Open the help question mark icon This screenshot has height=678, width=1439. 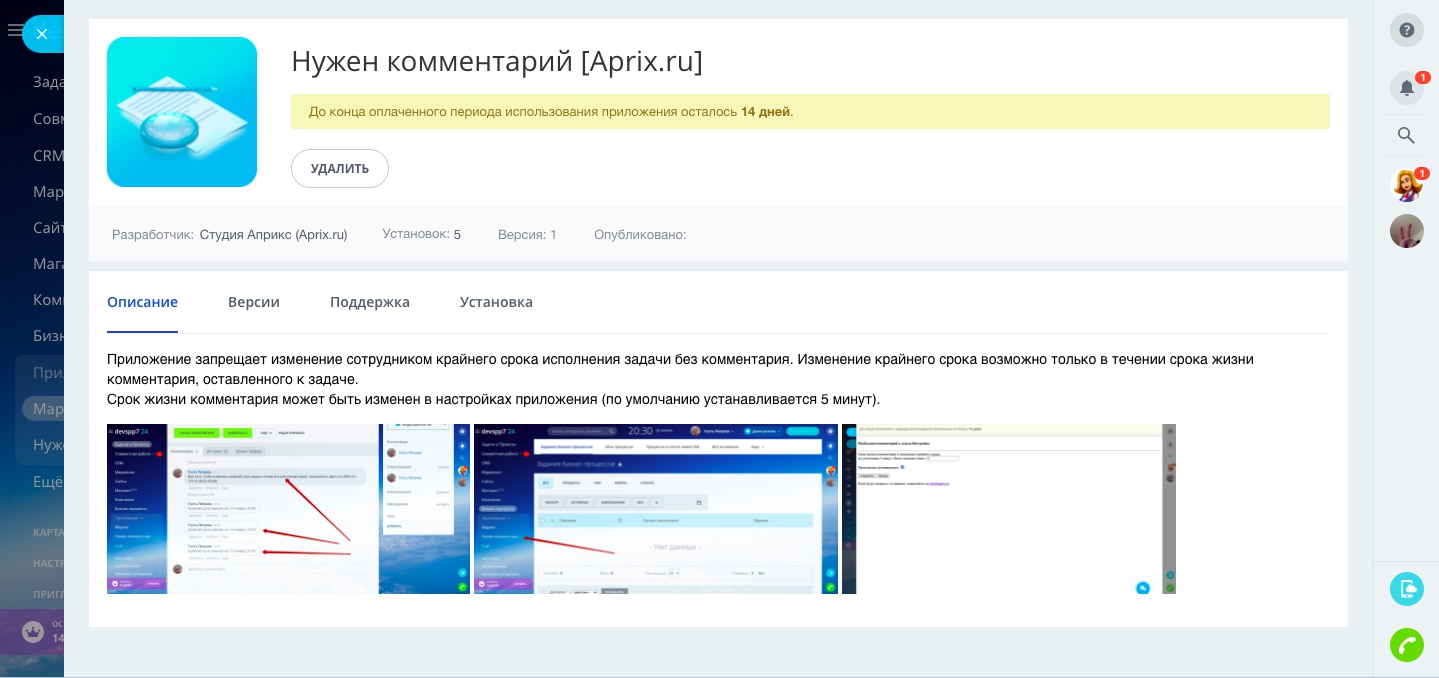[x=1406, y=30]
